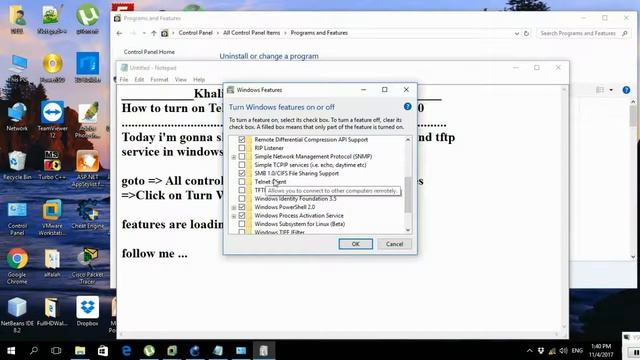Open Microsoft Edge from the taskbar
This screenshot has width=640, height=360.
coord(127,351)
